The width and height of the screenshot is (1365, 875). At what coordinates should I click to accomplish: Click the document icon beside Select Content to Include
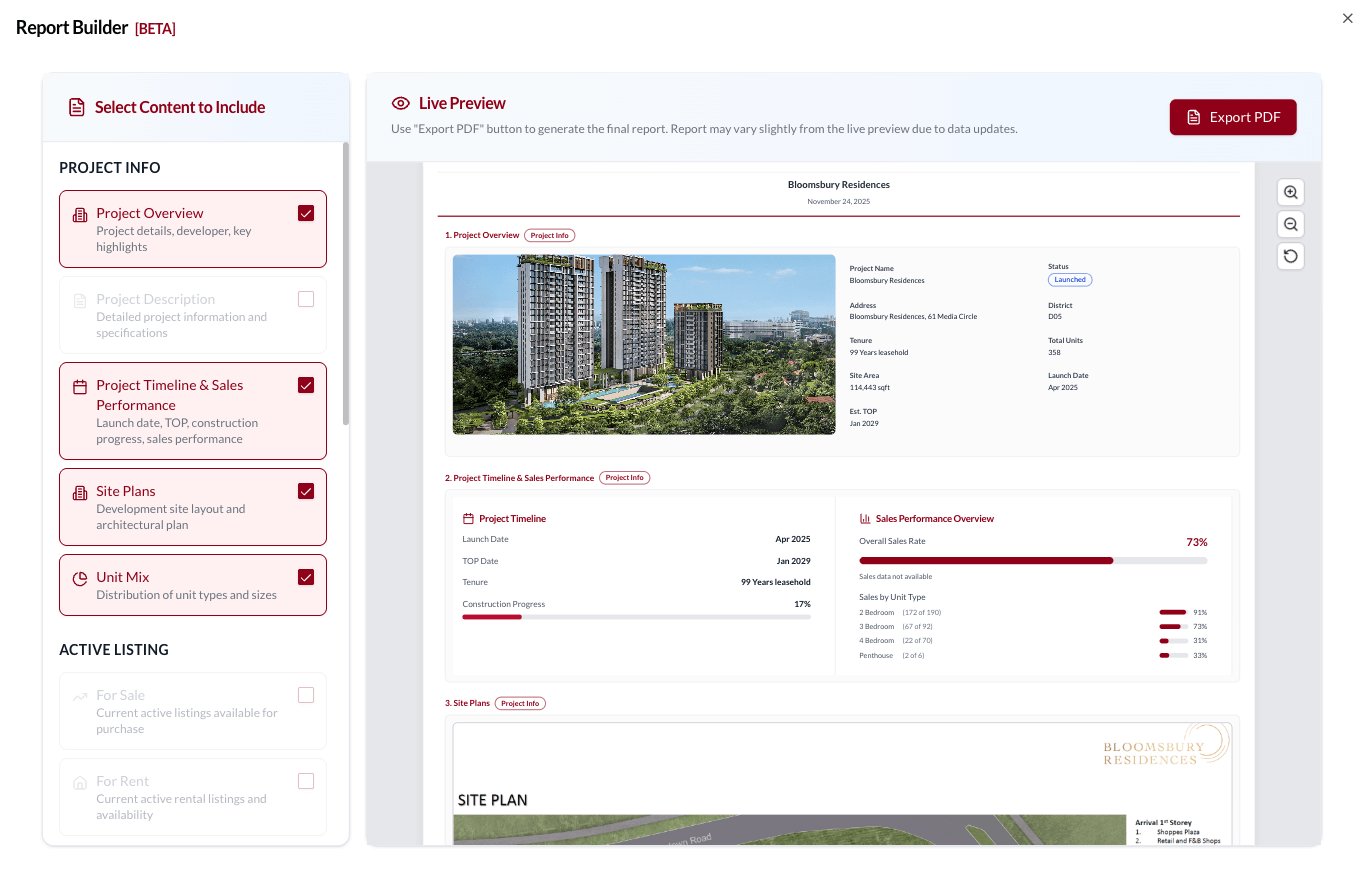click(77, 107)
